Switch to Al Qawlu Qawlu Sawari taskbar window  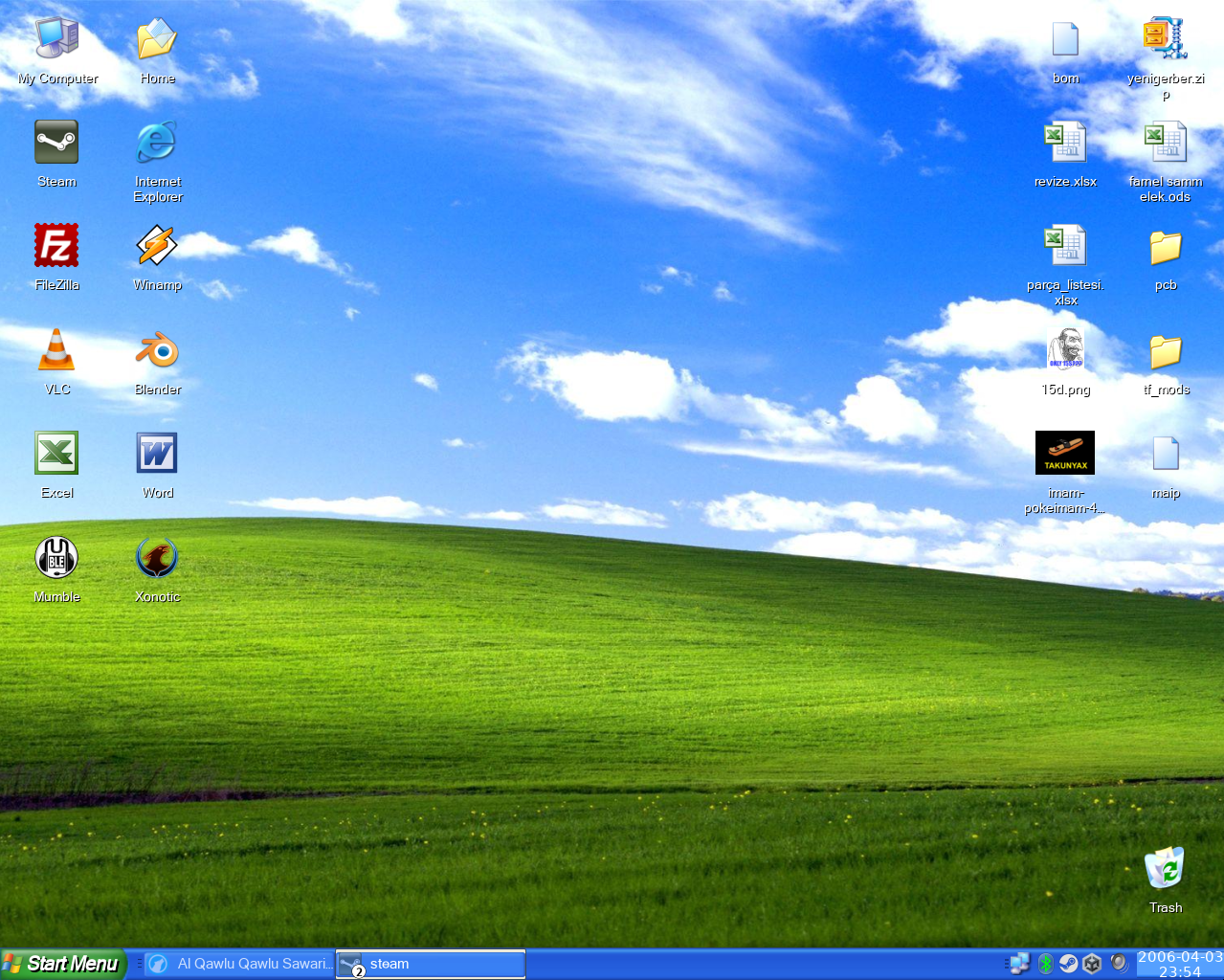coord(239,964)
